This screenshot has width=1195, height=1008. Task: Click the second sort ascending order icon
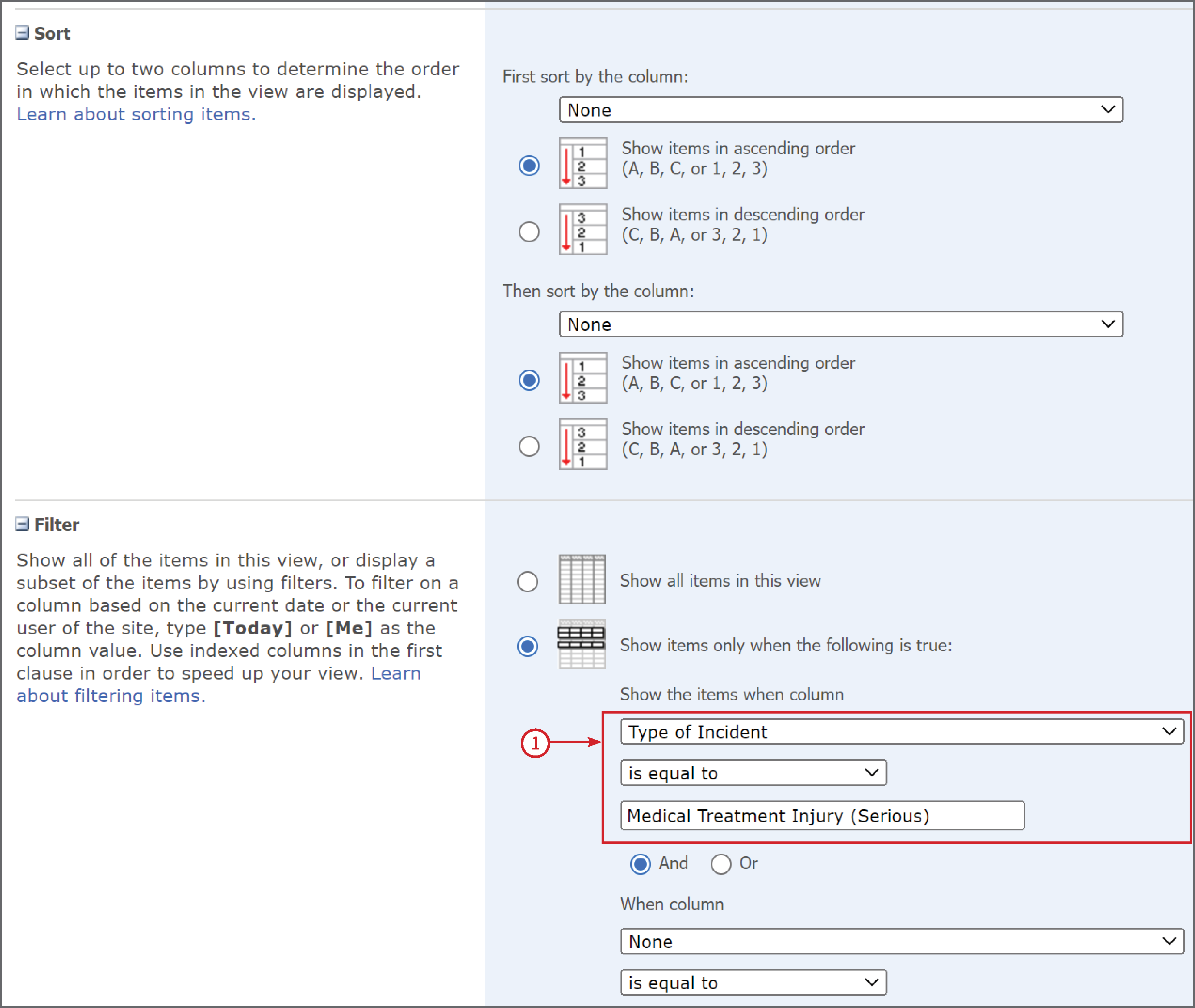coord(583,378)
